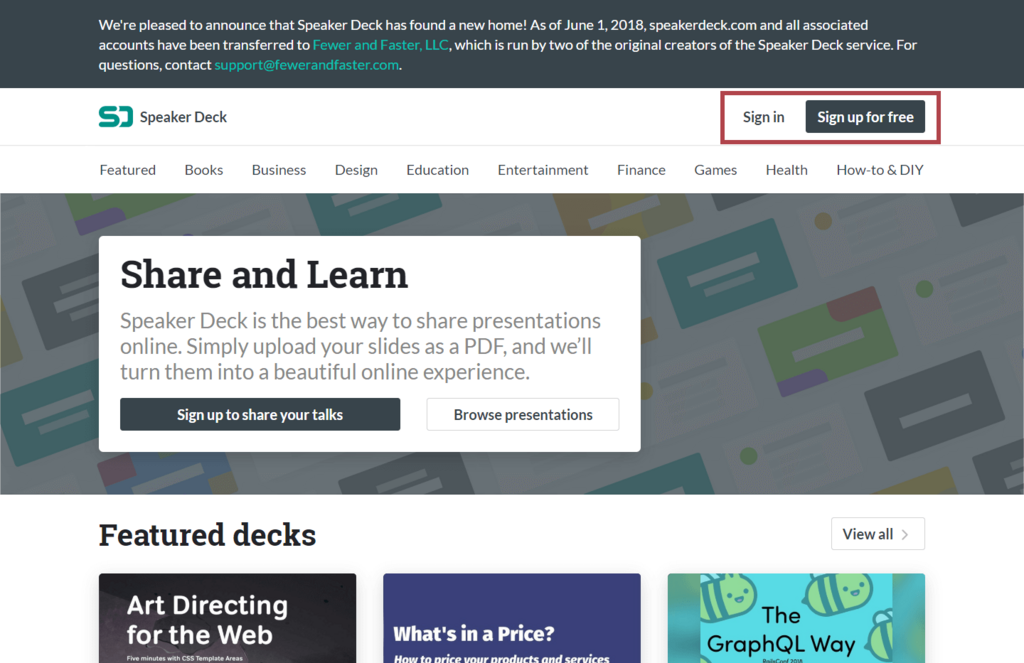
Task: Open the Finance category
Action: tap(641, 170)
